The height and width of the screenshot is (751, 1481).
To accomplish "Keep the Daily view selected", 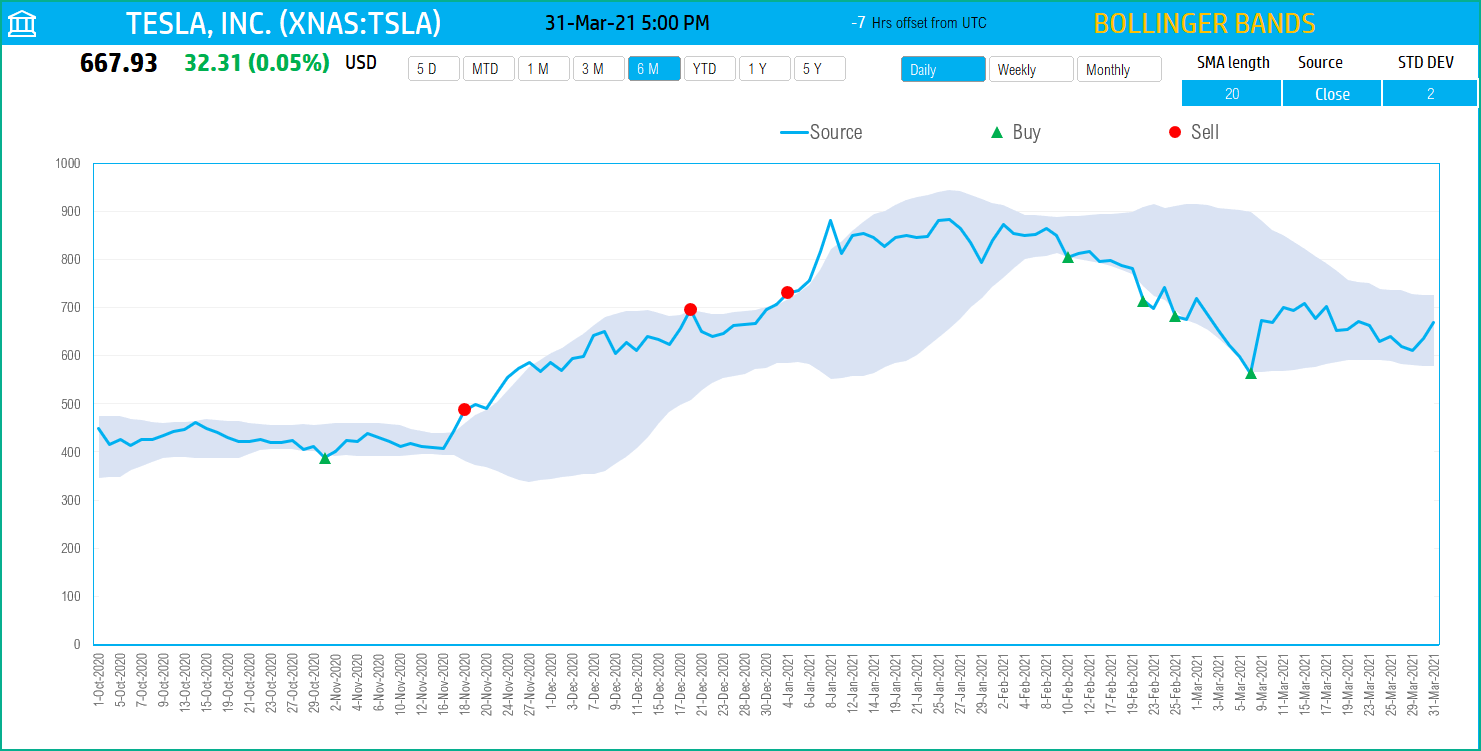I will pyautogui.click(x=942, y=69).
